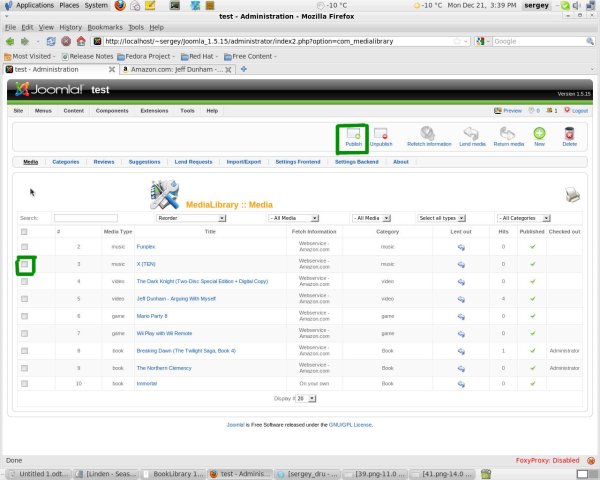Check the select-all checkbox in table header
This screenshot has width=600, height=480.
coord(24,232)
